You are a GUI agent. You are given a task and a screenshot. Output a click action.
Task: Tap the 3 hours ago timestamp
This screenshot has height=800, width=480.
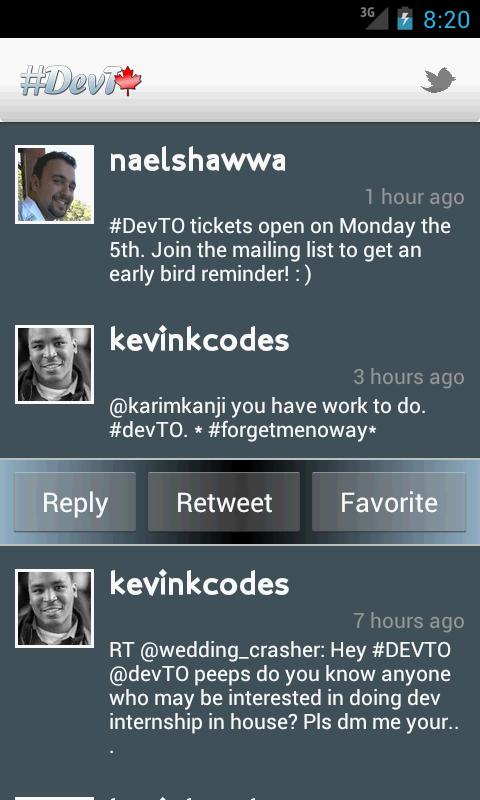point(409,377)
